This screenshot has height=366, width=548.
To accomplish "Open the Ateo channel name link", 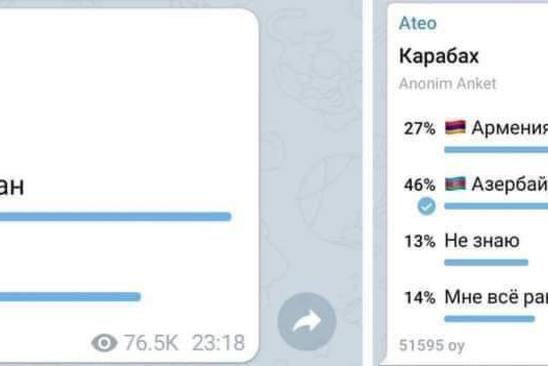I will [x=418, y=23].
